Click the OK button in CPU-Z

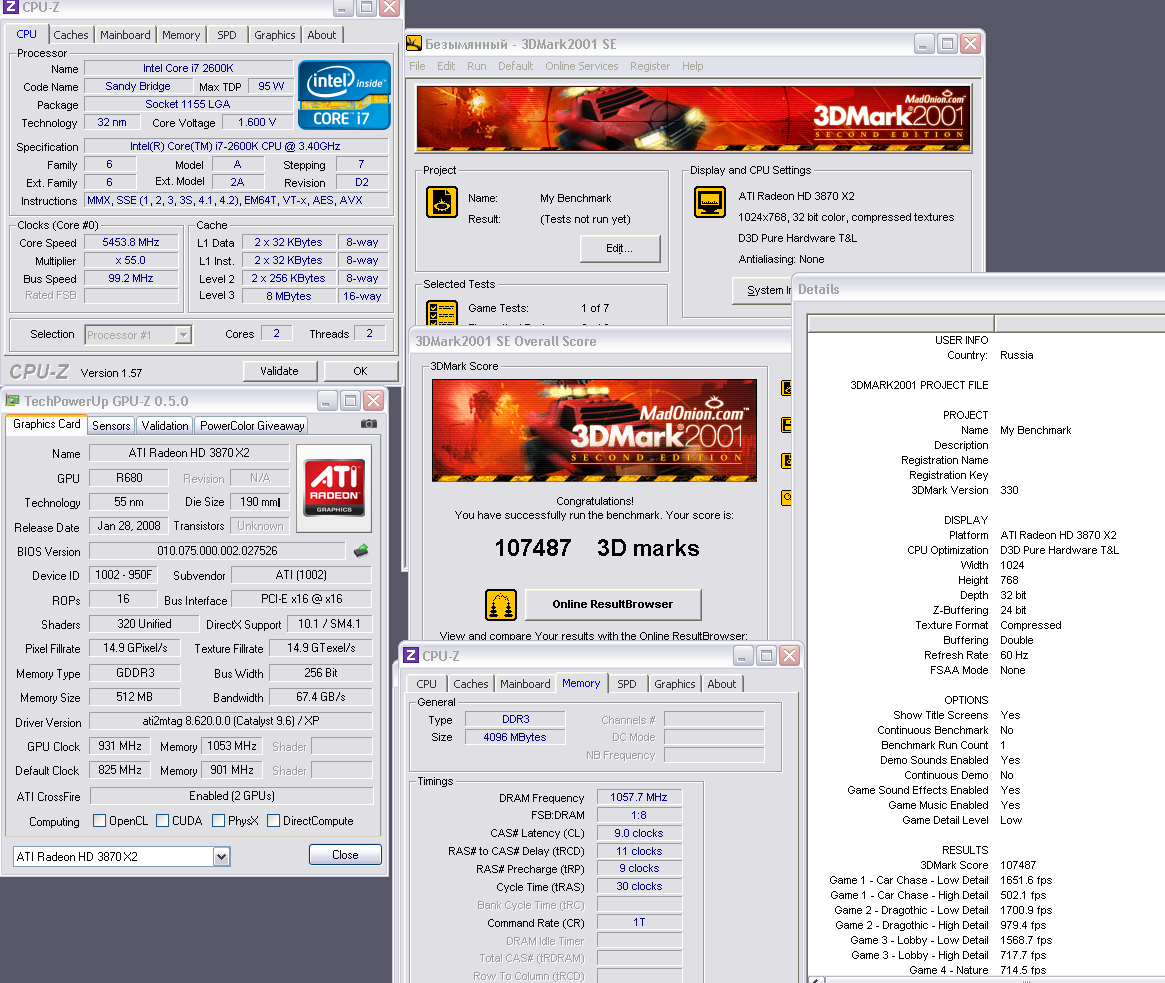coord(360,371)
